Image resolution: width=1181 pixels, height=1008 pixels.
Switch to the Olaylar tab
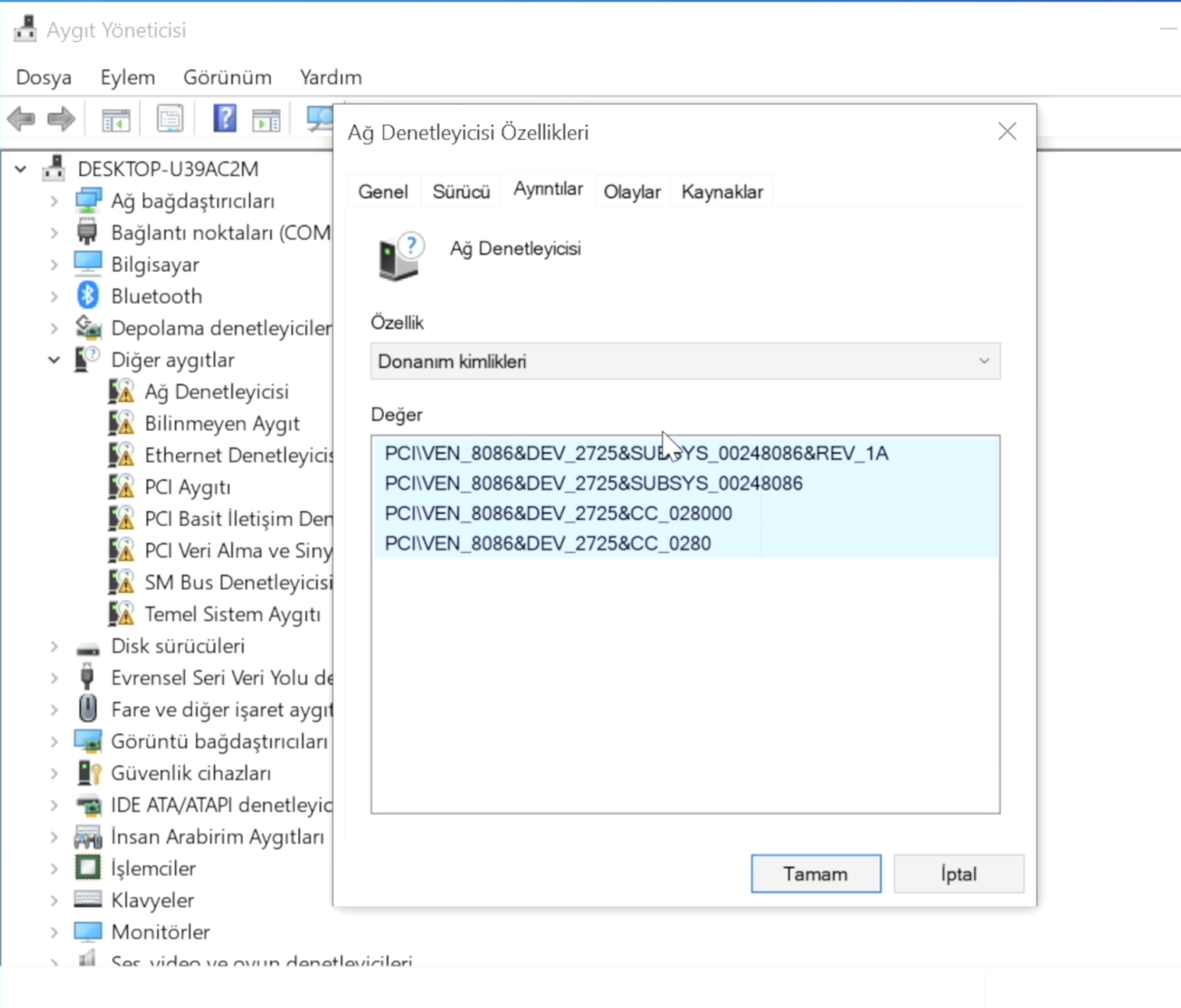coord(631,192)
